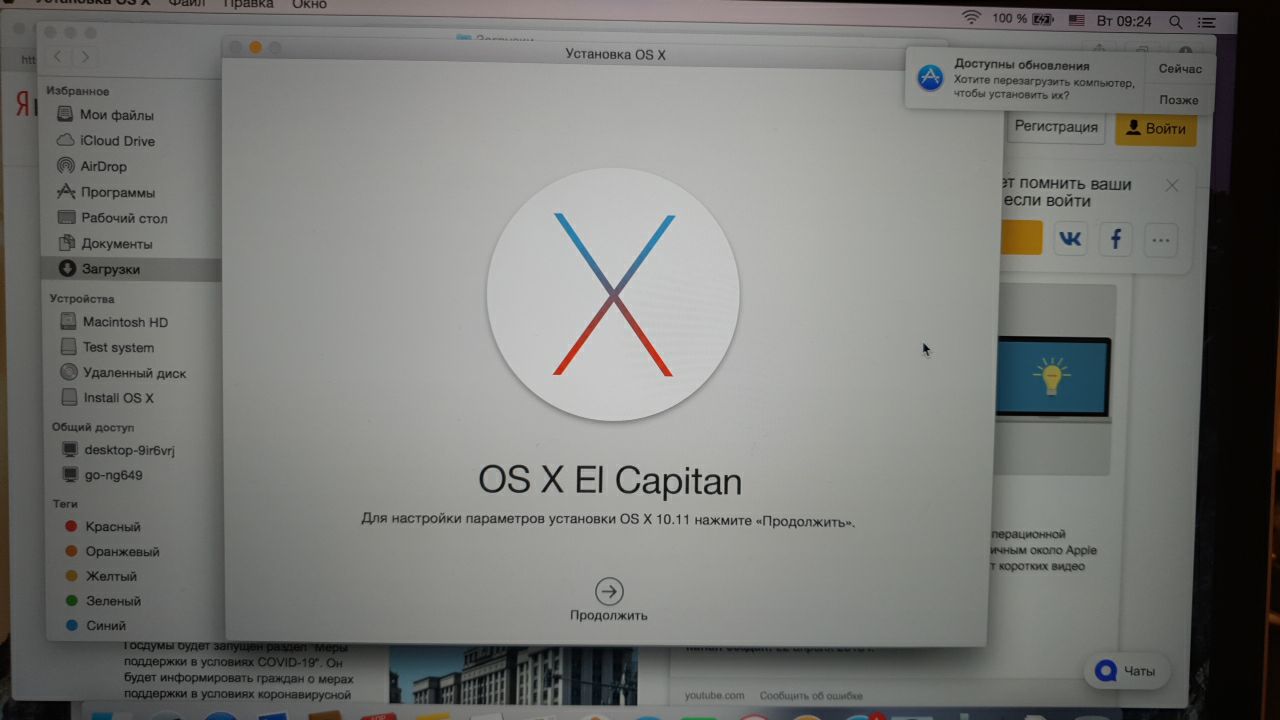Close the password reminder popup
1280x720 pixels.
[x=1172, y=186]
